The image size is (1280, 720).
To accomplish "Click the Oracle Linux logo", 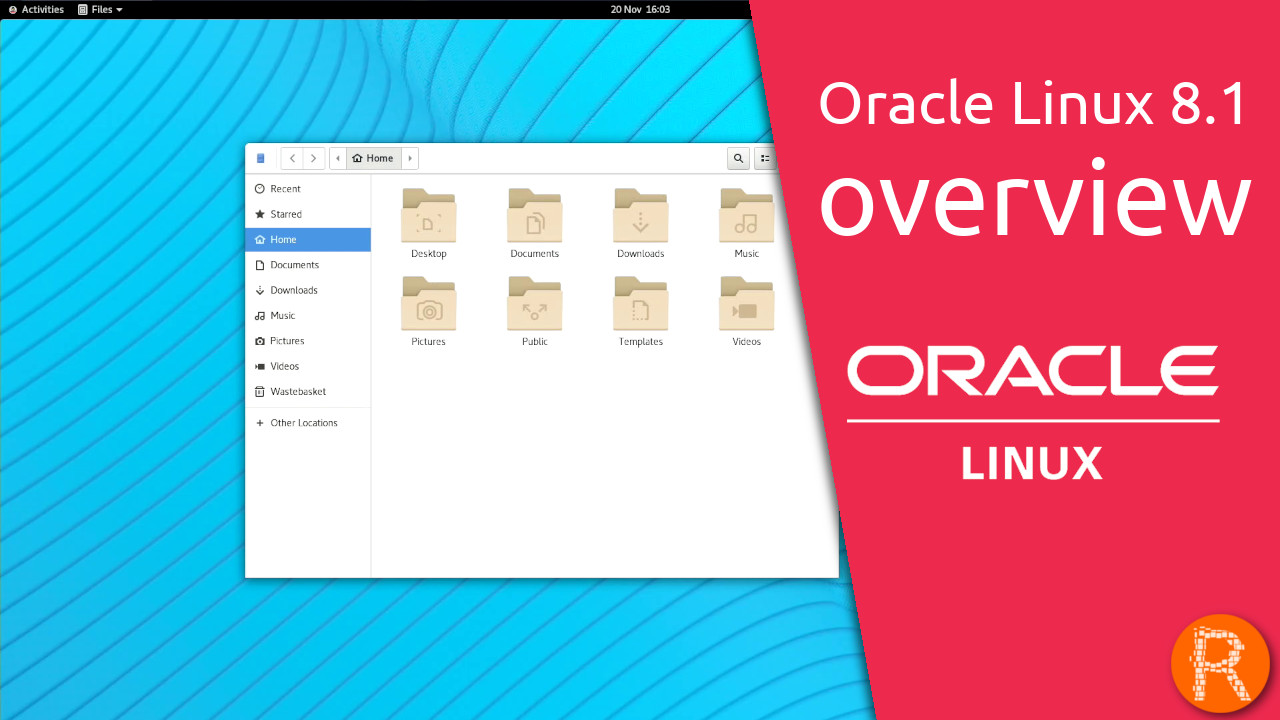I will coord(1033,412).
